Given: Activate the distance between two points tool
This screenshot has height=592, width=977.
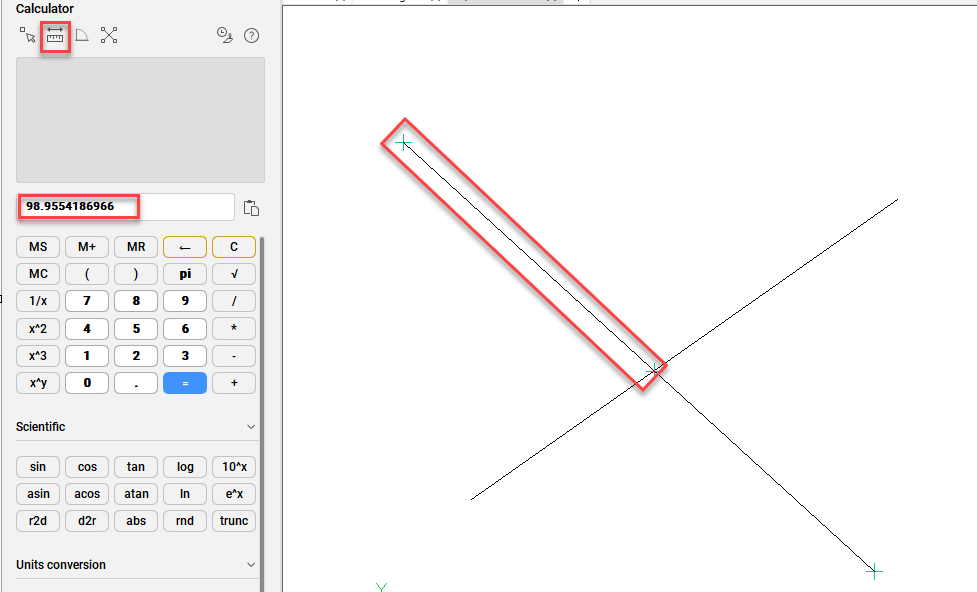Looking at the screenshot, I should point(55,37).
